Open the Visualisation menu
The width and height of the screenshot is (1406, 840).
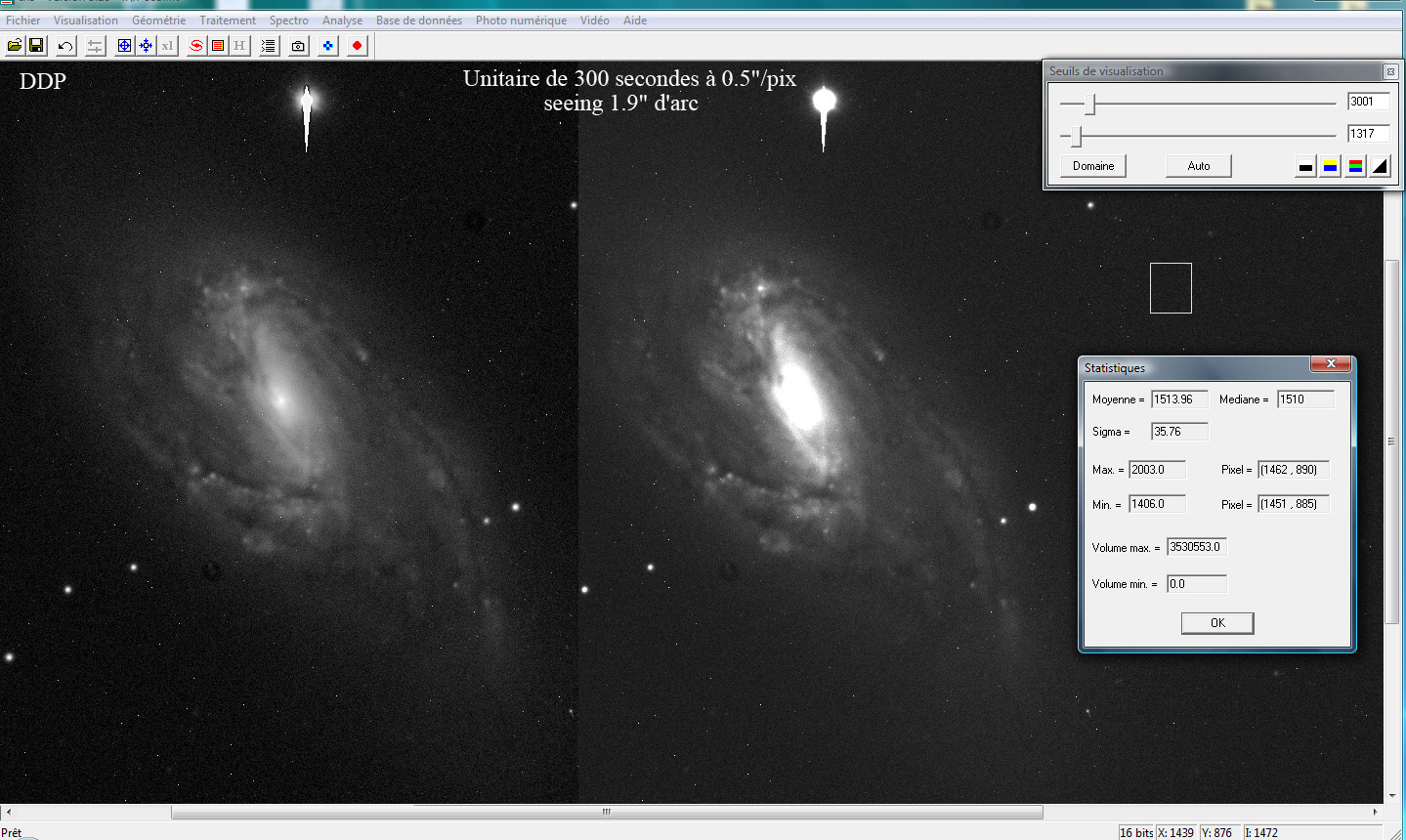(86, 21)
